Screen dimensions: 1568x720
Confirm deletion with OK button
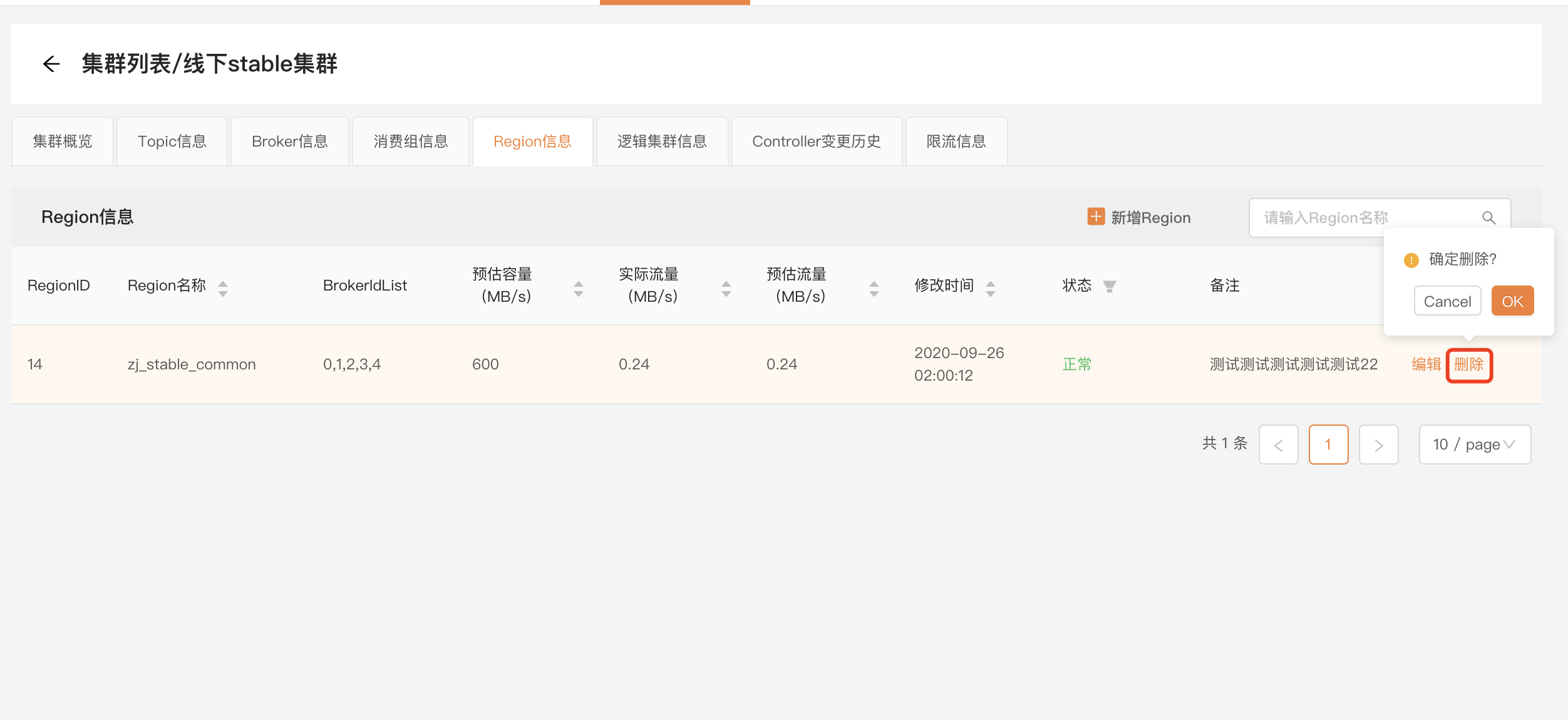tap(1512, 301)
